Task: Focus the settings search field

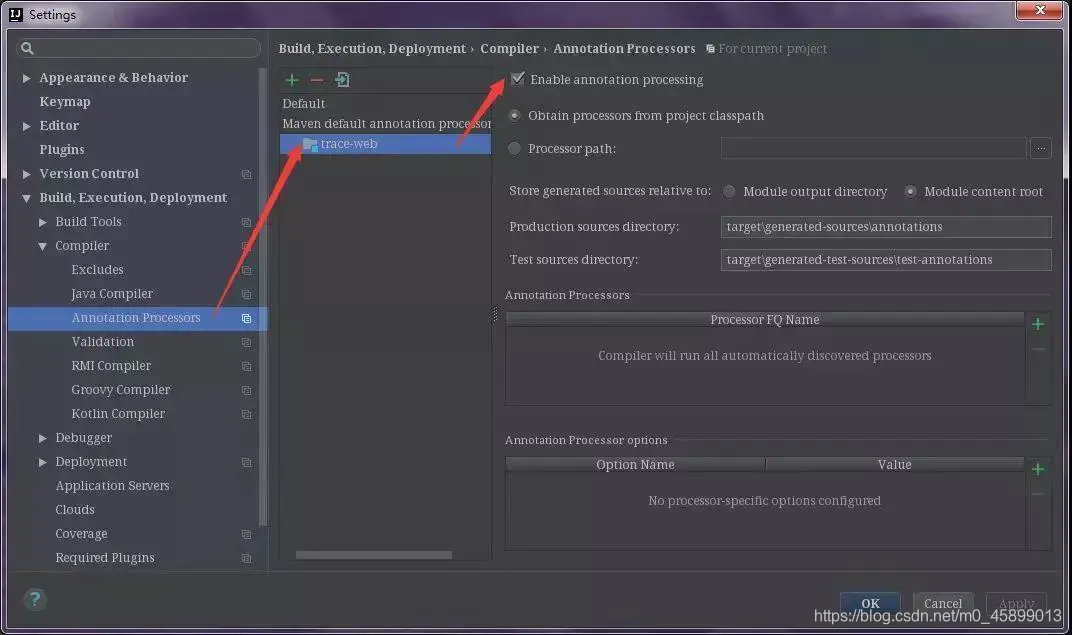Action: 138,48
